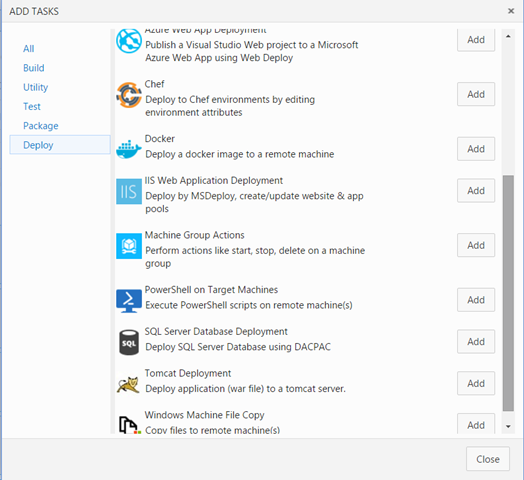Image resolution: width=524 pixels, height=480 pixels.
Task: Click 'Execute PowerShell scripts on remote machine(s)'
Action: pyautogui.click(x=249, y=305)
